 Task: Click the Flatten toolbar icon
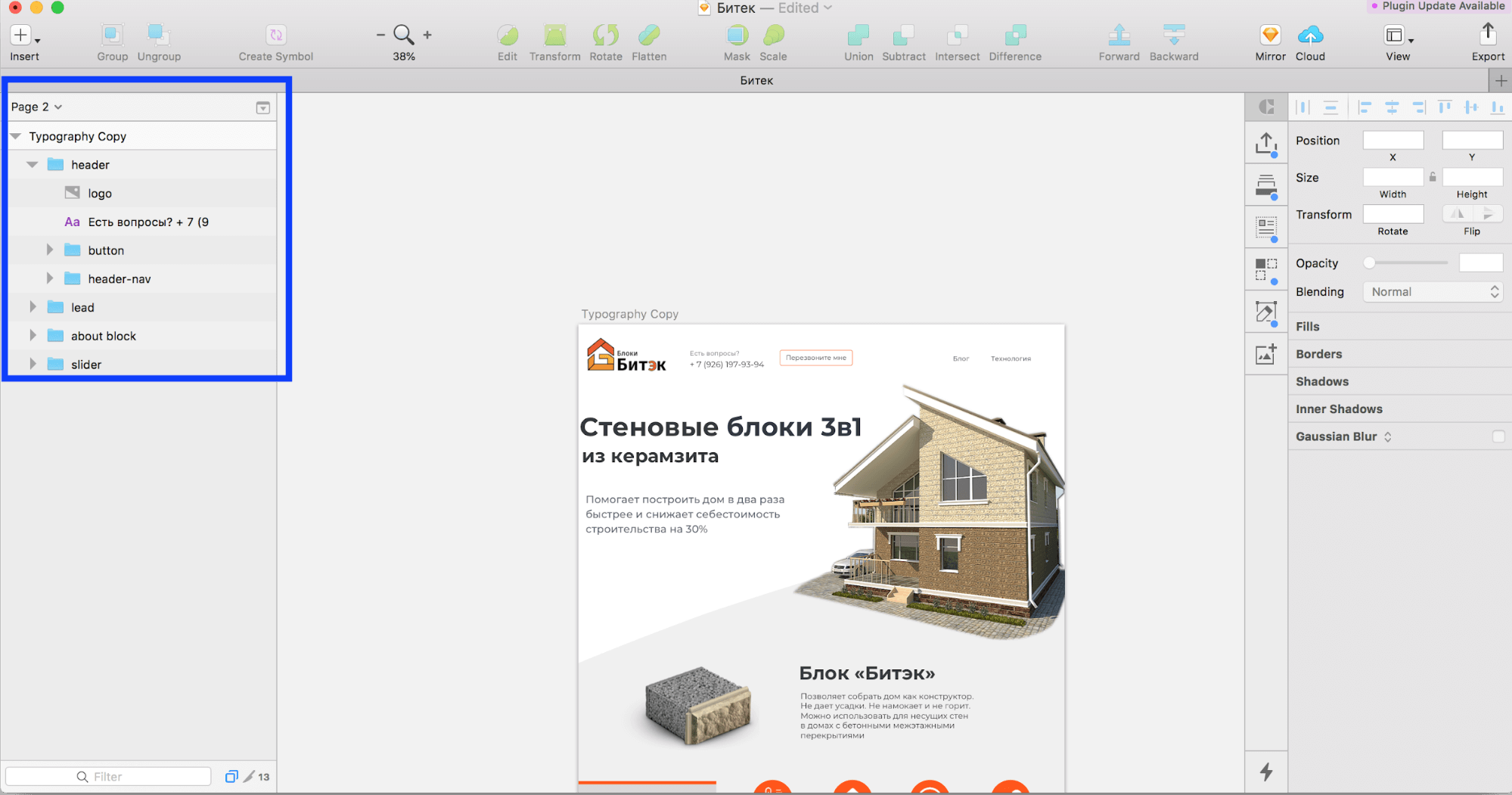pos(649,35)
